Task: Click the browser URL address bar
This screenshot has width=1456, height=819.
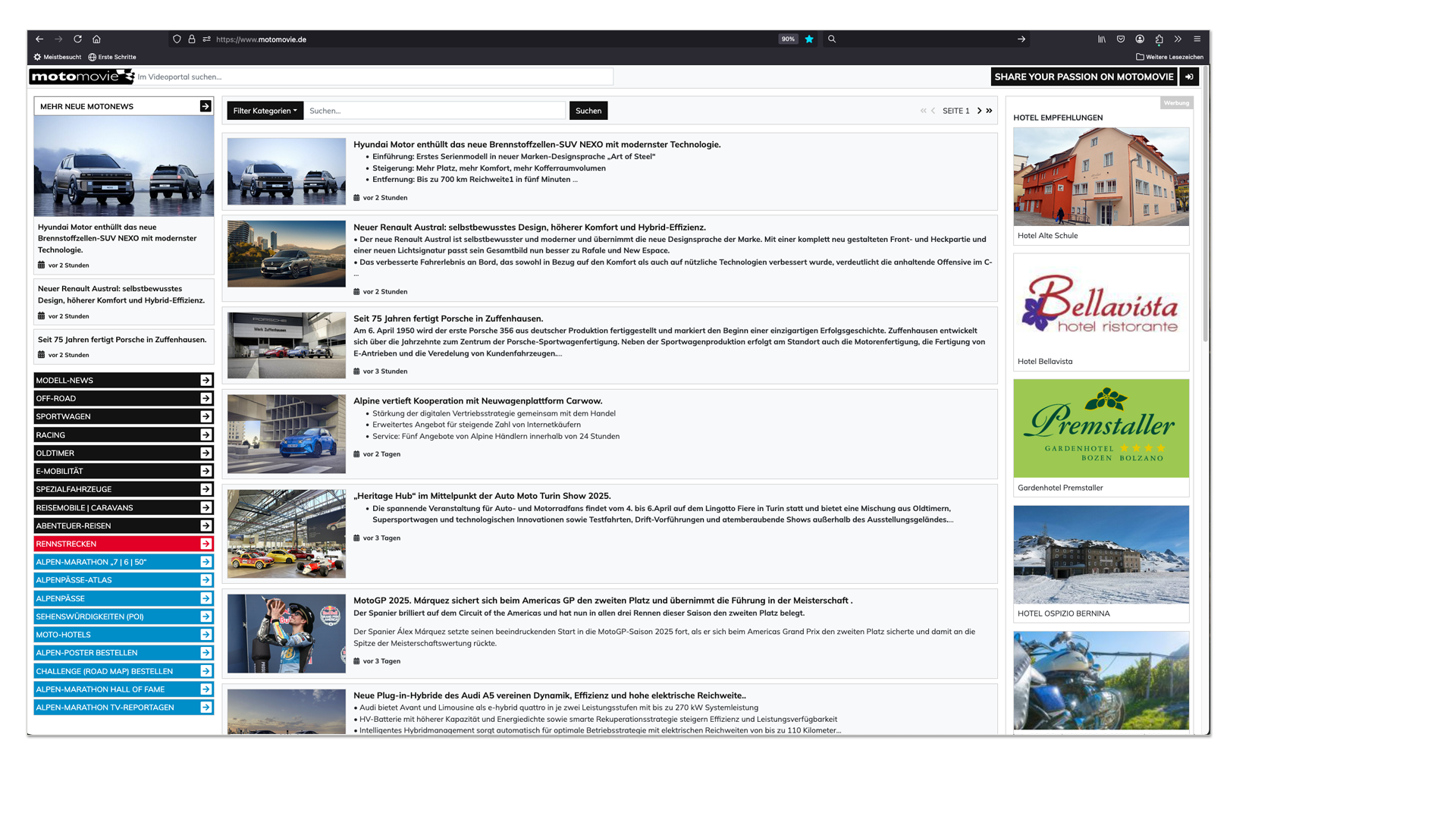Action: click(493, 39)
